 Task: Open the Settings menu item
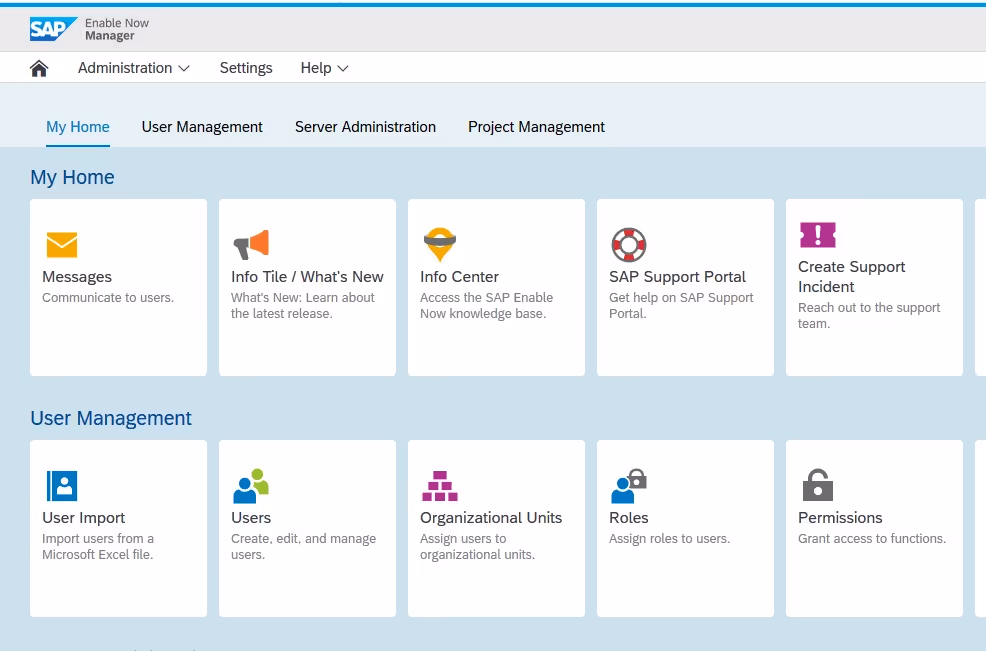click(246, 68)
